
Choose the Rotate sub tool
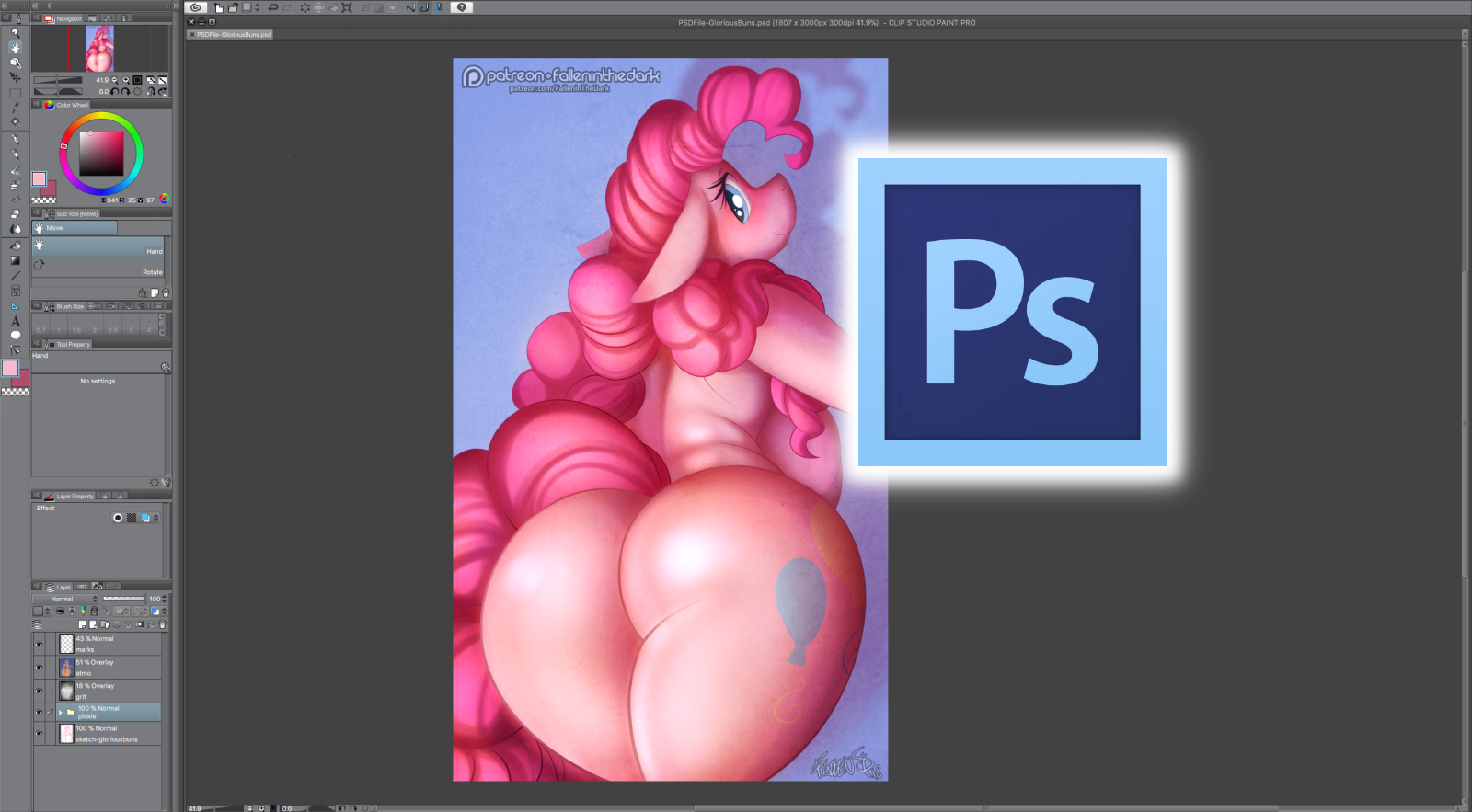tap(99, 268)
